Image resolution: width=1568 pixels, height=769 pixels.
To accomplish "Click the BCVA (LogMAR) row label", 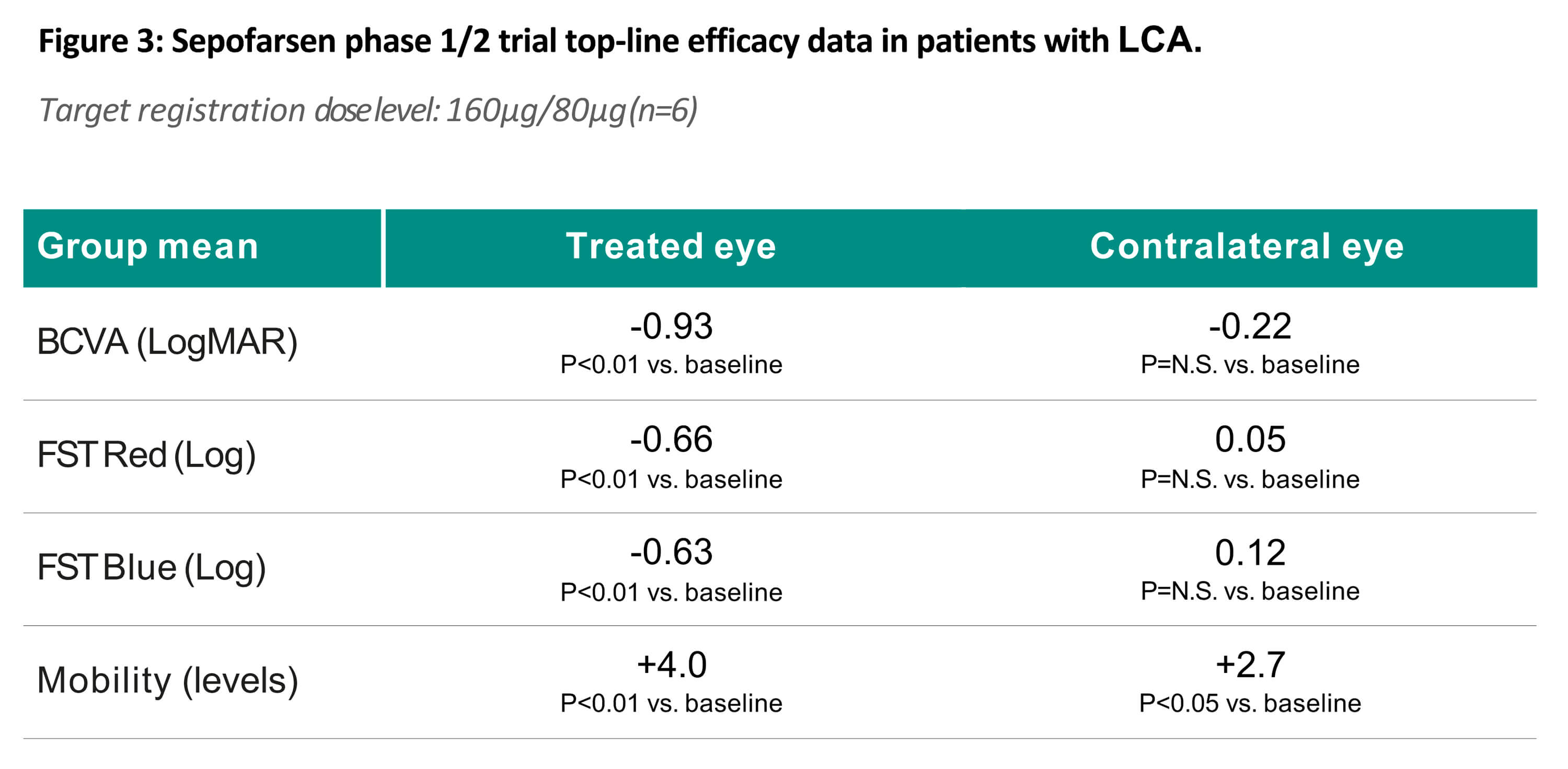I will 167,342.
